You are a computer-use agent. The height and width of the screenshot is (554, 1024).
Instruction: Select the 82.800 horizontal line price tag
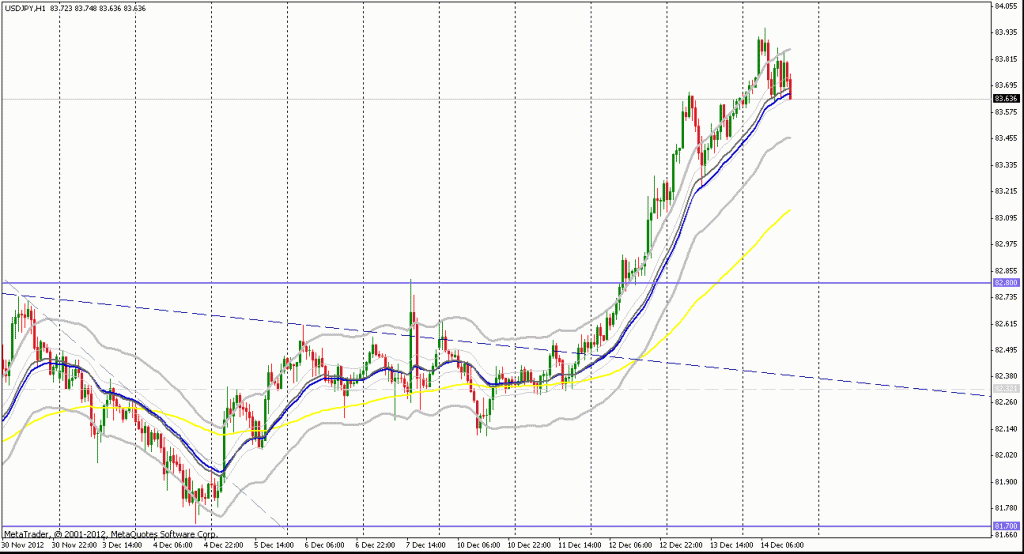click(1006, 283)
